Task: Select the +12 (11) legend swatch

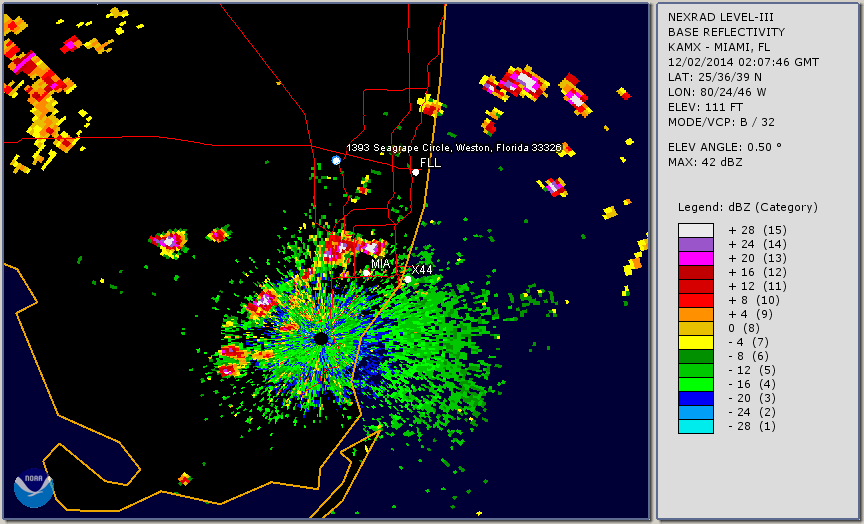Action: tap(696, 287)
